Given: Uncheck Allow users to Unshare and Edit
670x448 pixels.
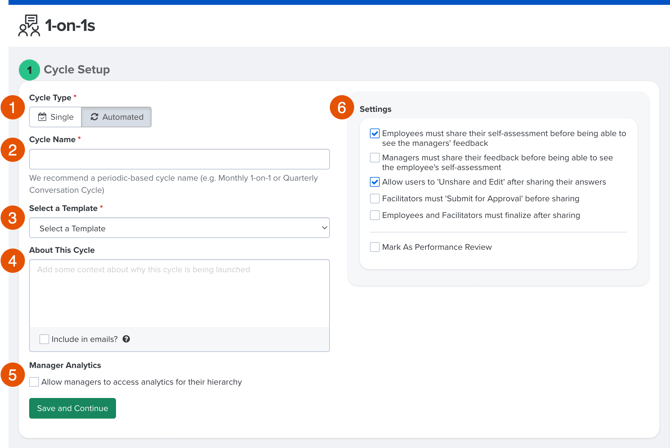Looking at the screenshot, I should [375, 182].
